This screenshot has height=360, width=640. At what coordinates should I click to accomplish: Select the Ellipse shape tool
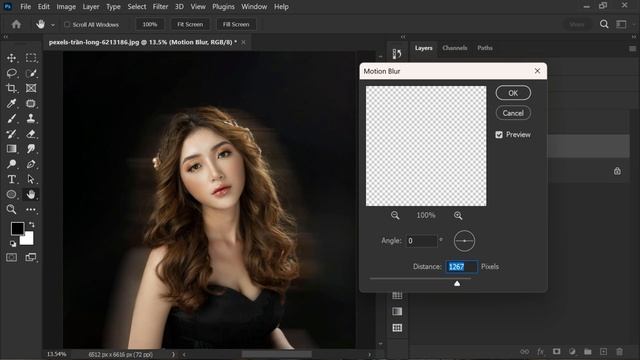(x=11, y=194)
